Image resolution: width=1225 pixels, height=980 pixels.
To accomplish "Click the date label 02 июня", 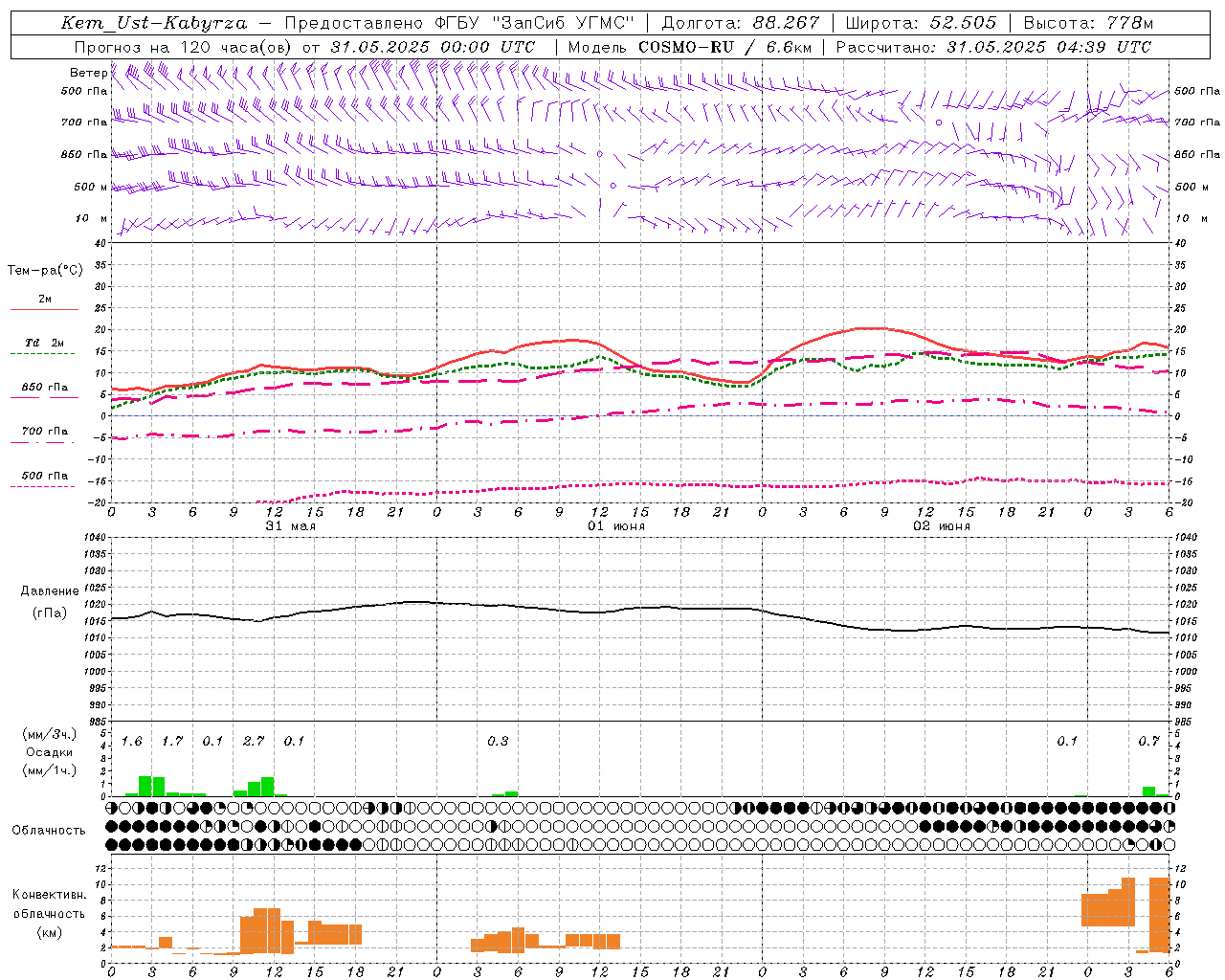I will point(942,526).
